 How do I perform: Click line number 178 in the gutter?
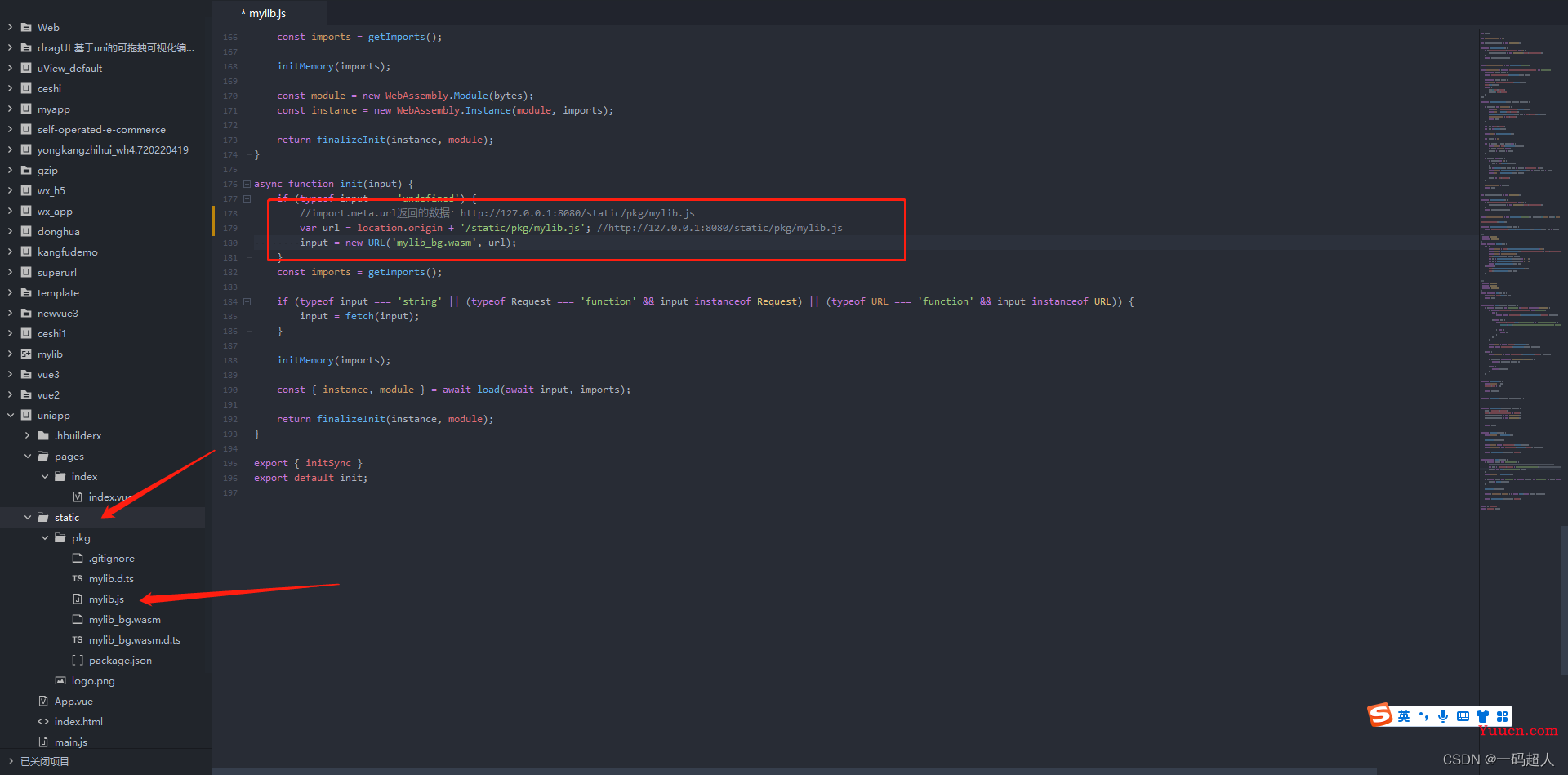(230, 213)
